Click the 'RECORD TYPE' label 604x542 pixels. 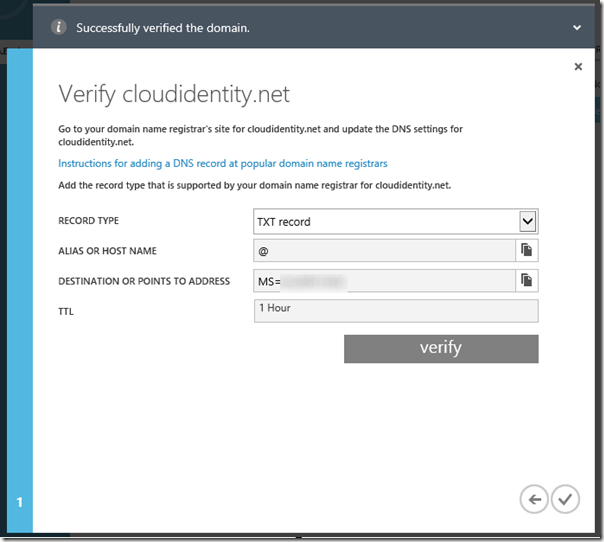89,221
